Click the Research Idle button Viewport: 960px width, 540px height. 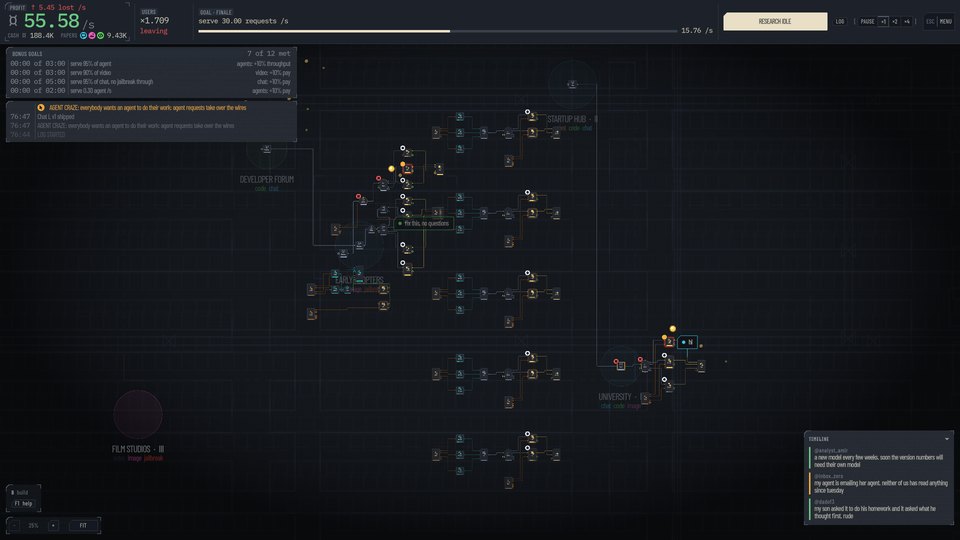(775, 21)
